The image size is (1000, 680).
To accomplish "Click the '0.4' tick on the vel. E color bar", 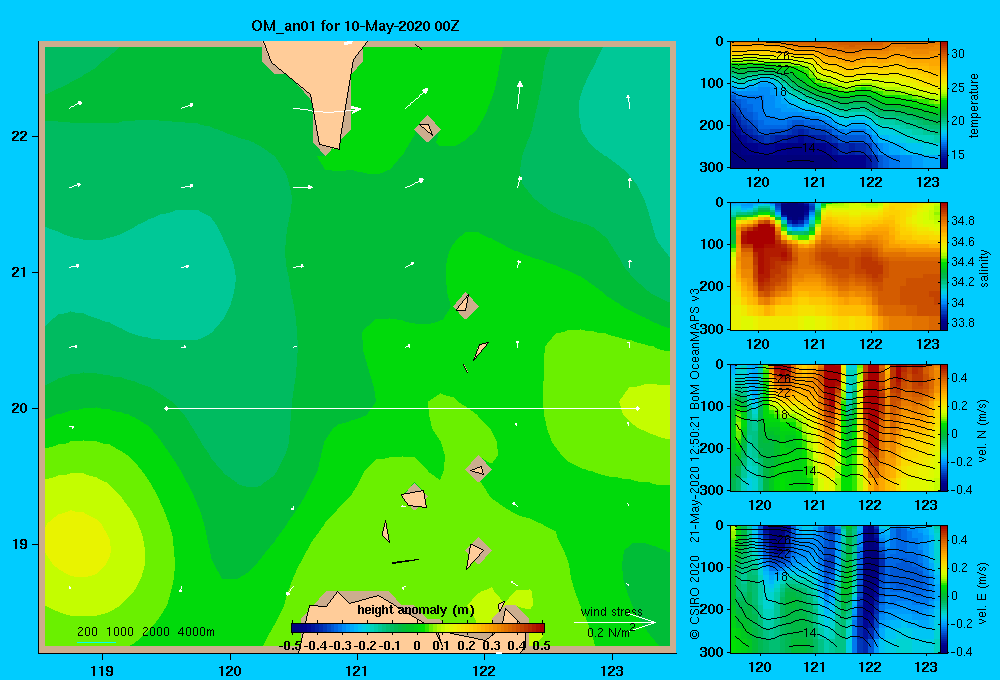I will (959, 540).
